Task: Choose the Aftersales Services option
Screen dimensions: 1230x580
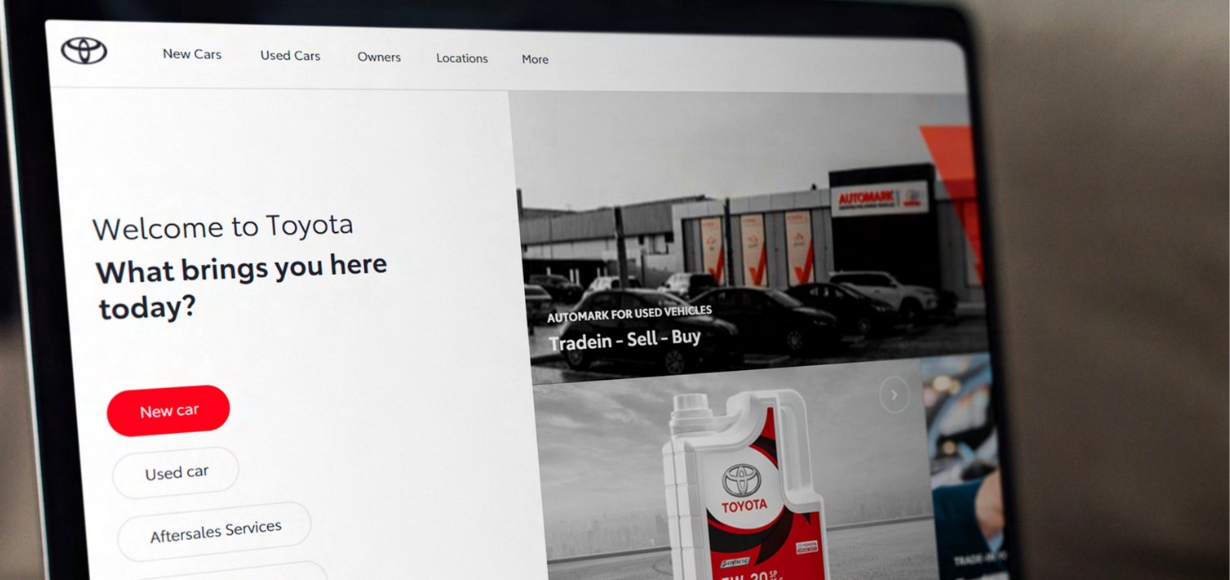Action: pyautogui.click(x=215, y=531)
